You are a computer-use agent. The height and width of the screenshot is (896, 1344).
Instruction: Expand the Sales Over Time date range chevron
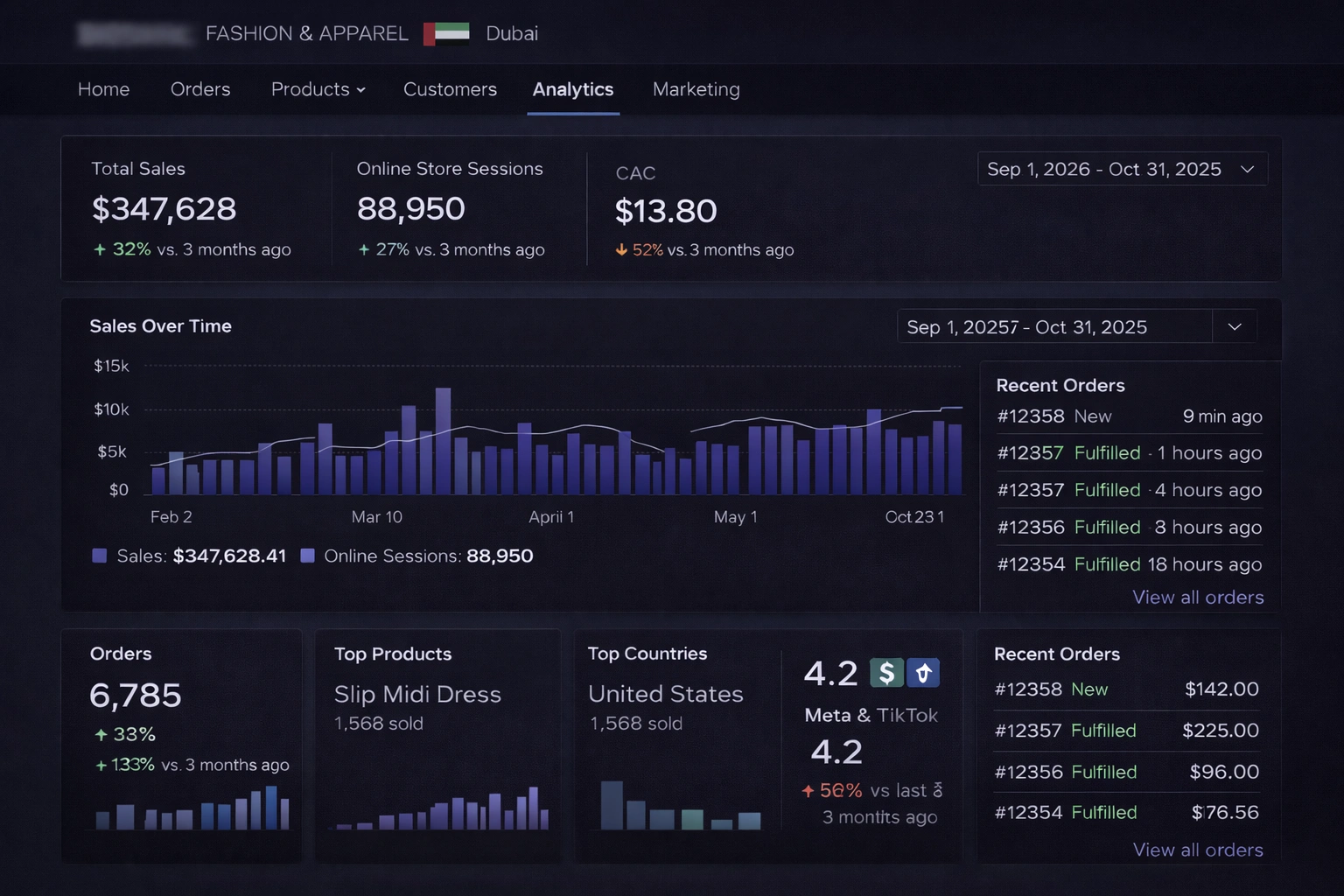point(1235,327)
